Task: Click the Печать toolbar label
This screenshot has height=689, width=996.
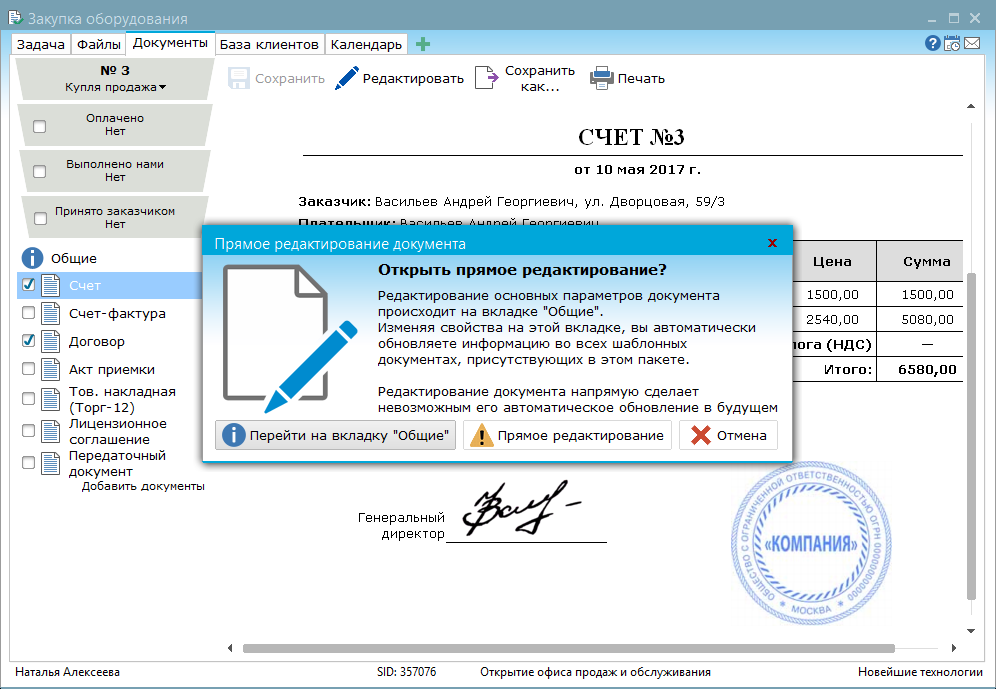Action: (x=642, y=79)
